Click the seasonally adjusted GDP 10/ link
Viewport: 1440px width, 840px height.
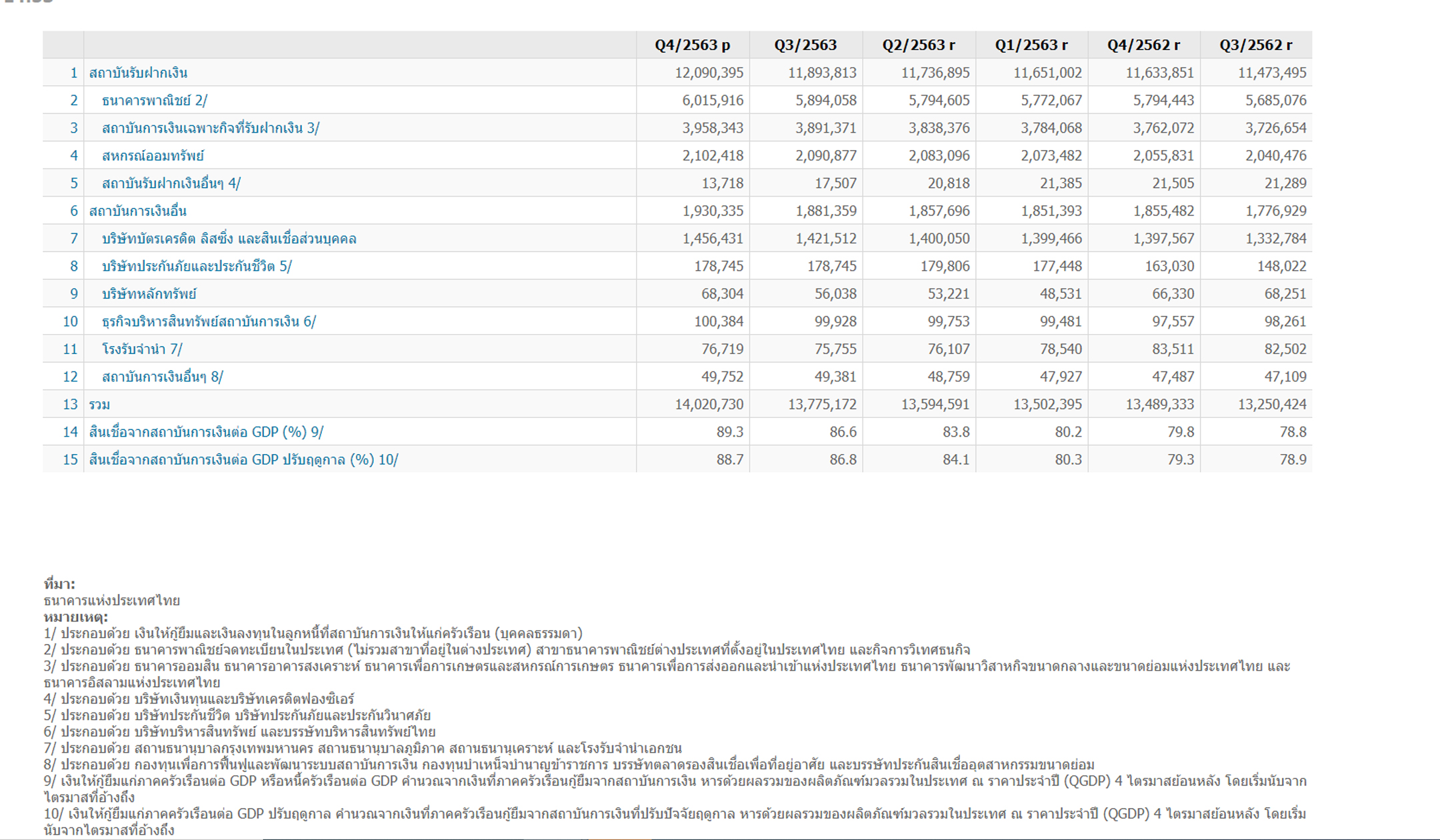click(243, 460)
